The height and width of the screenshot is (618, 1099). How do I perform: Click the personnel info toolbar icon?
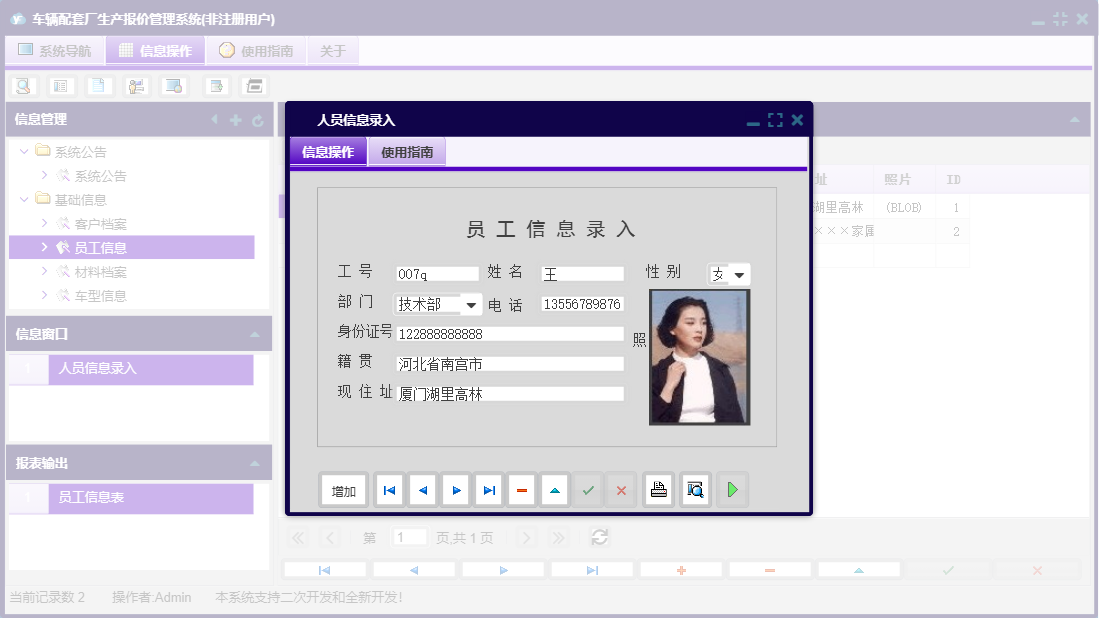(x=137, y=85)
